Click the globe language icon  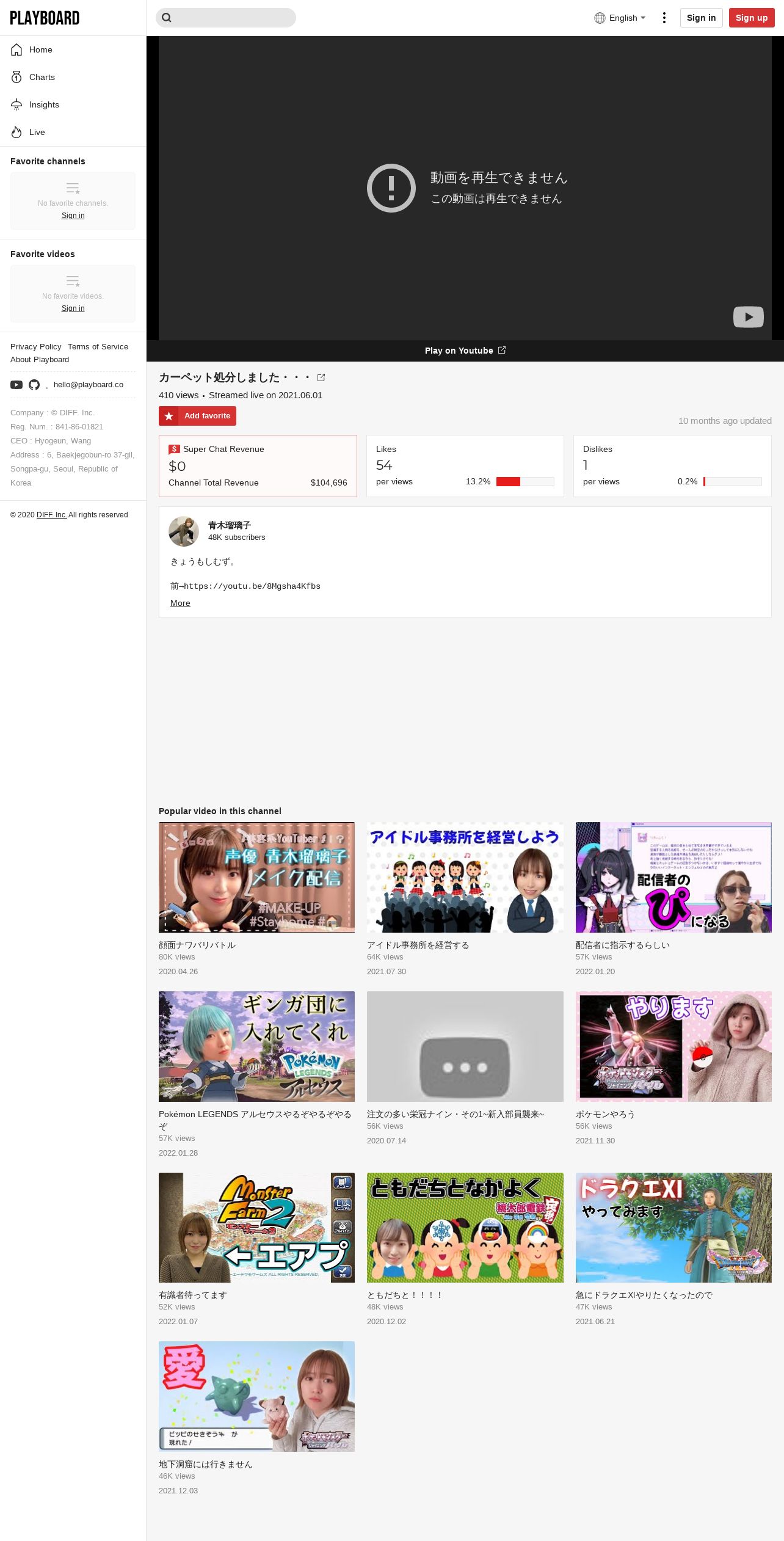(x=600, y=18)
